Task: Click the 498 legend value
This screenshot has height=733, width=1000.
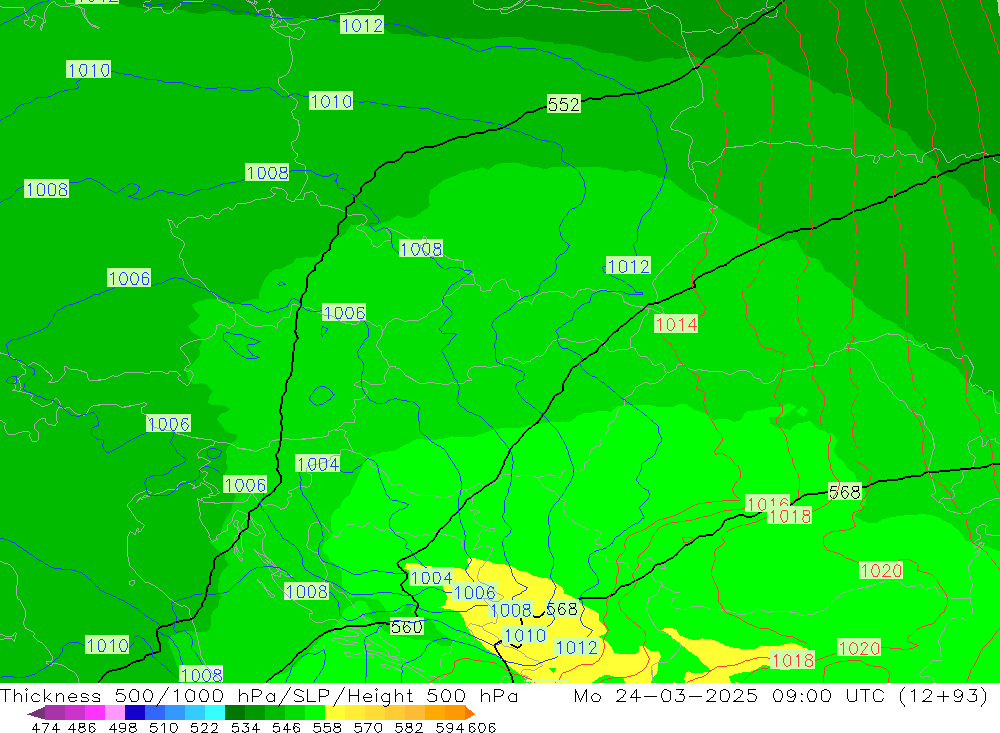Action: [123, 727]
